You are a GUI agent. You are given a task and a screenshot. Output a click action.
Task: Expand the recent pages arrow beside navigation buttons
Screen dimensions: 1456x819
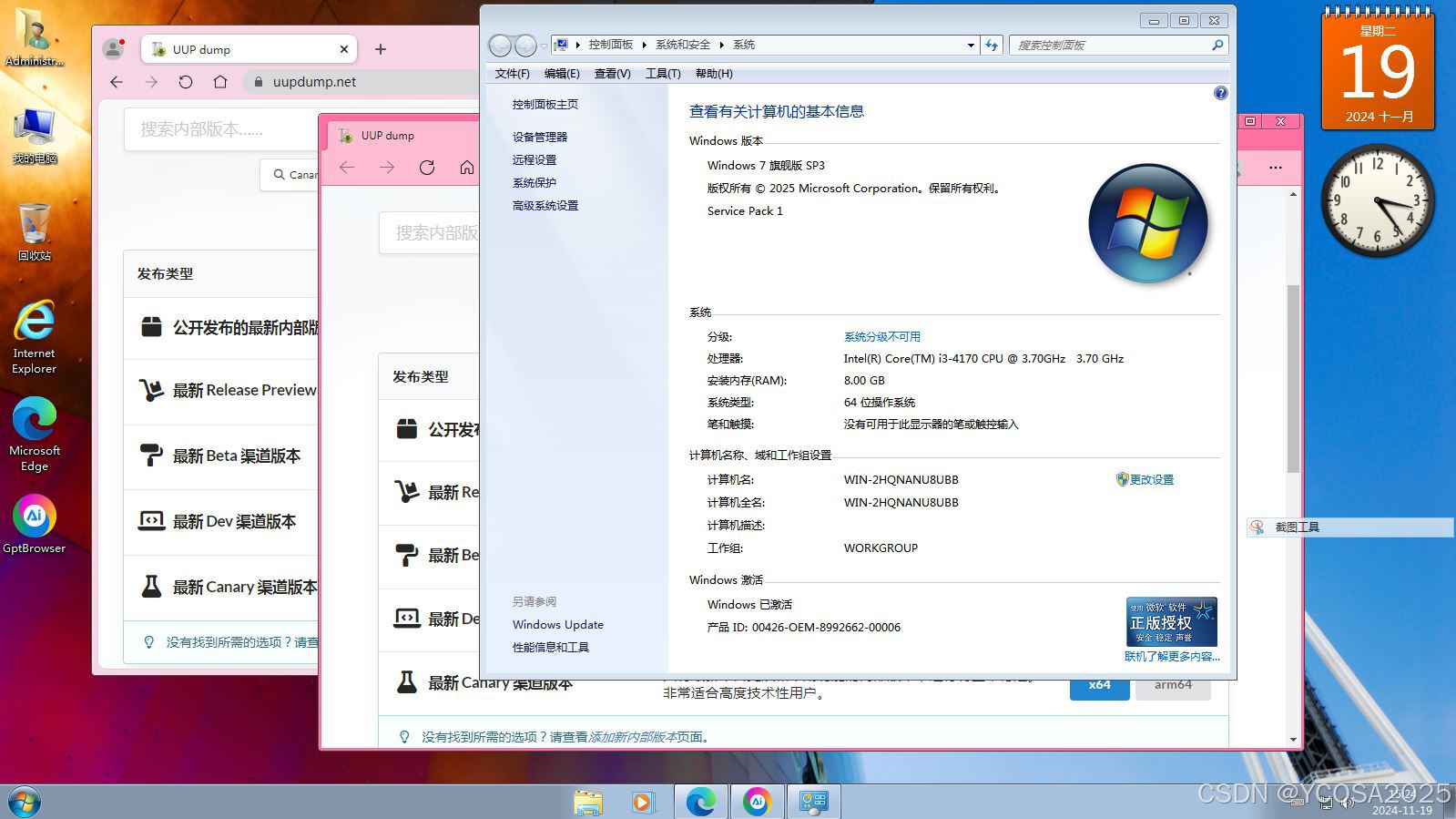point(544,46)
